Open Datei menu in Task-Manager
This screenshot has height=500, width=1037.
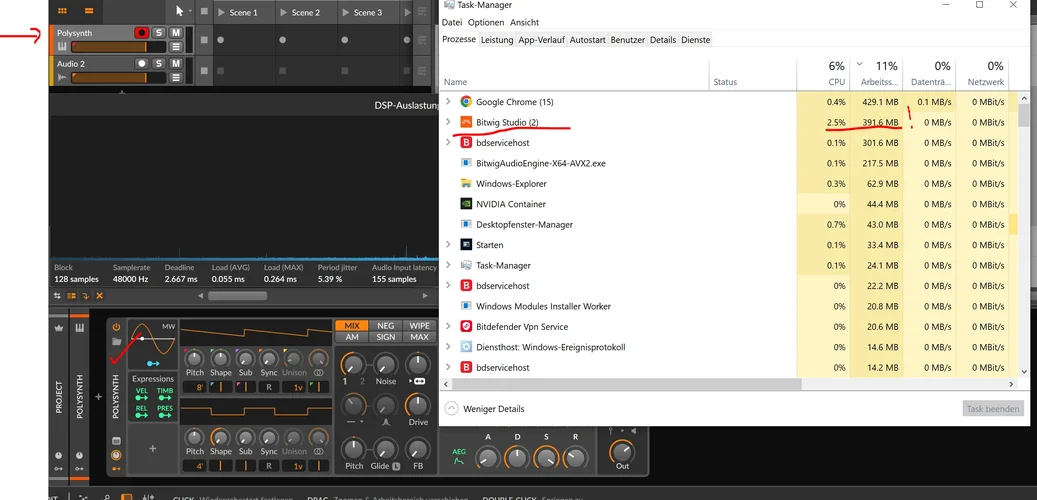[452, 22]
